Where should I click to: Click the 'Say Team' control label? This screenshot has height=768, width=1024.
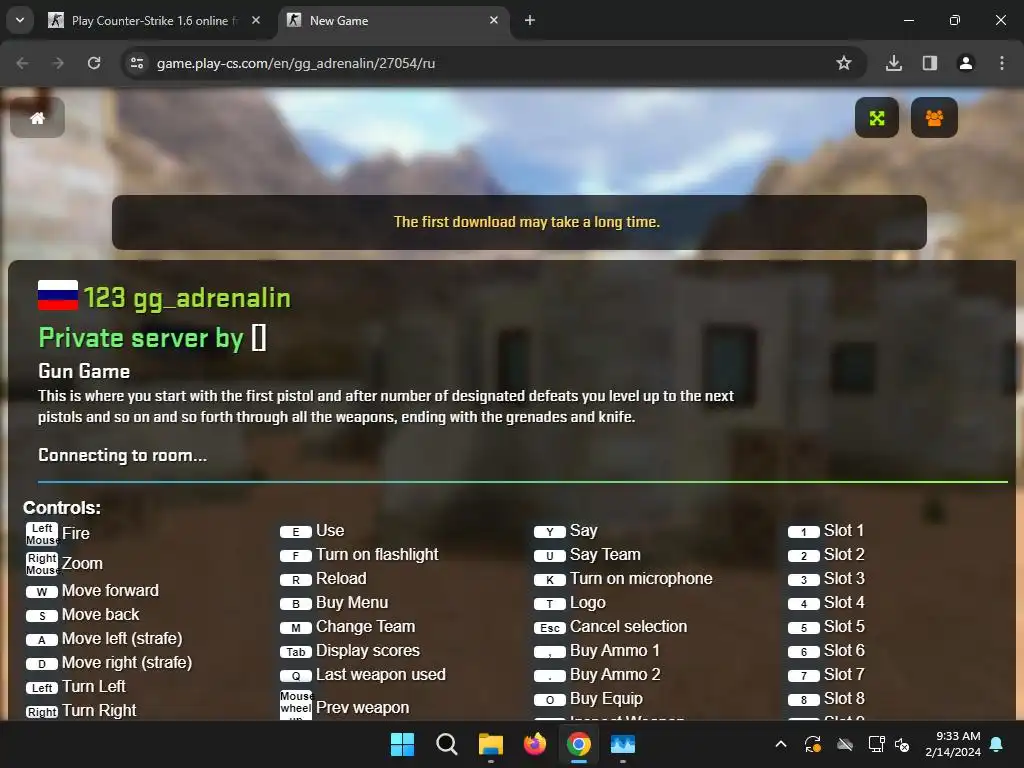[x=605, y=554]
